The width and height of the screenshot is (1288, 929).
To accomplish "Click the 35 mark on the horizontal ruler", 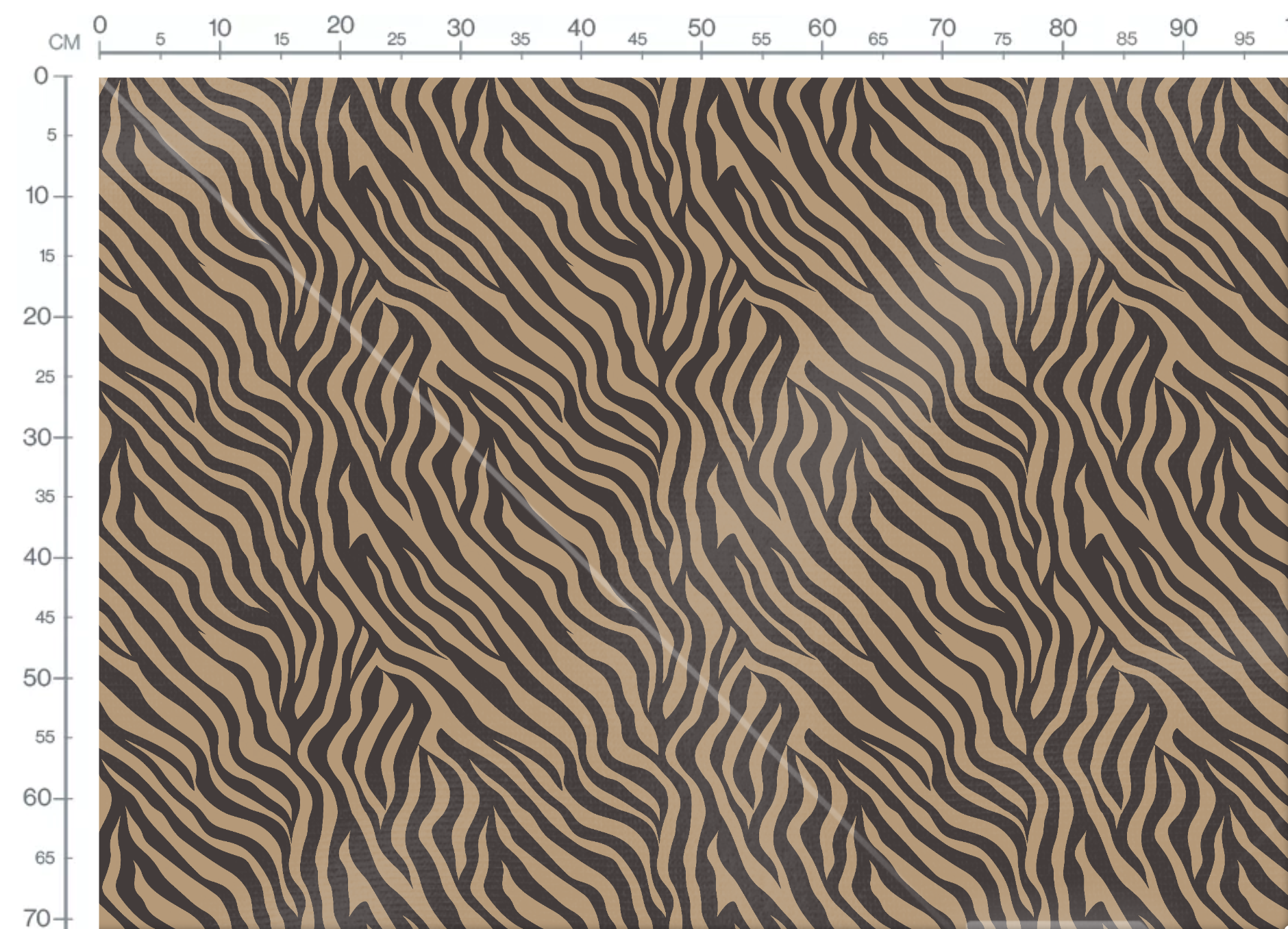I will 520,40.
